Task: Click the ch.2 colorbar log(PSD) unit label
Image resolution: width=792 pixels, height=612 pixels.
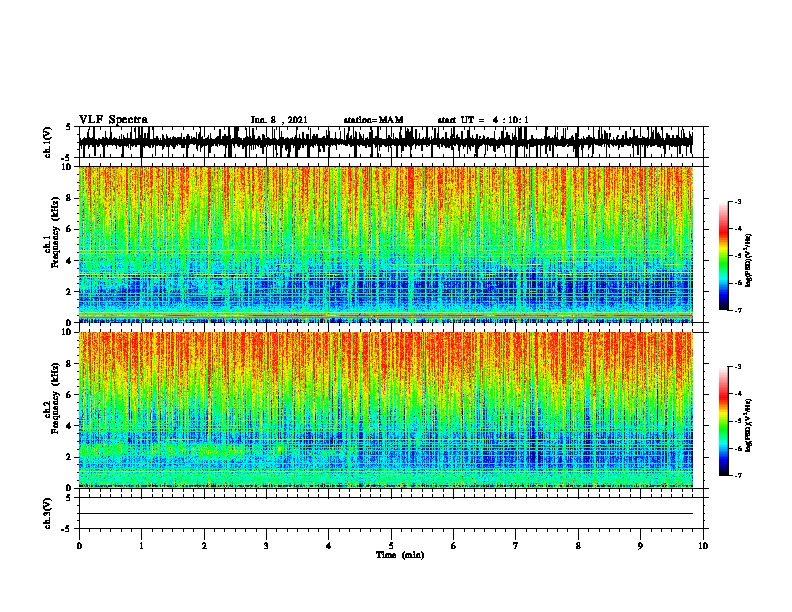Action: click(749, 425)
